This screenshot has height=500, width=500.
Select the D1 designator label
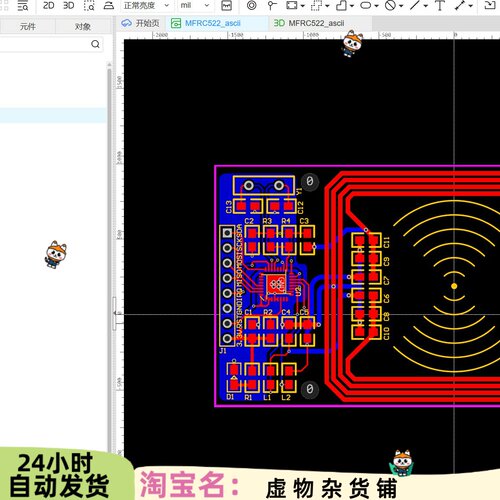point(230,397)
